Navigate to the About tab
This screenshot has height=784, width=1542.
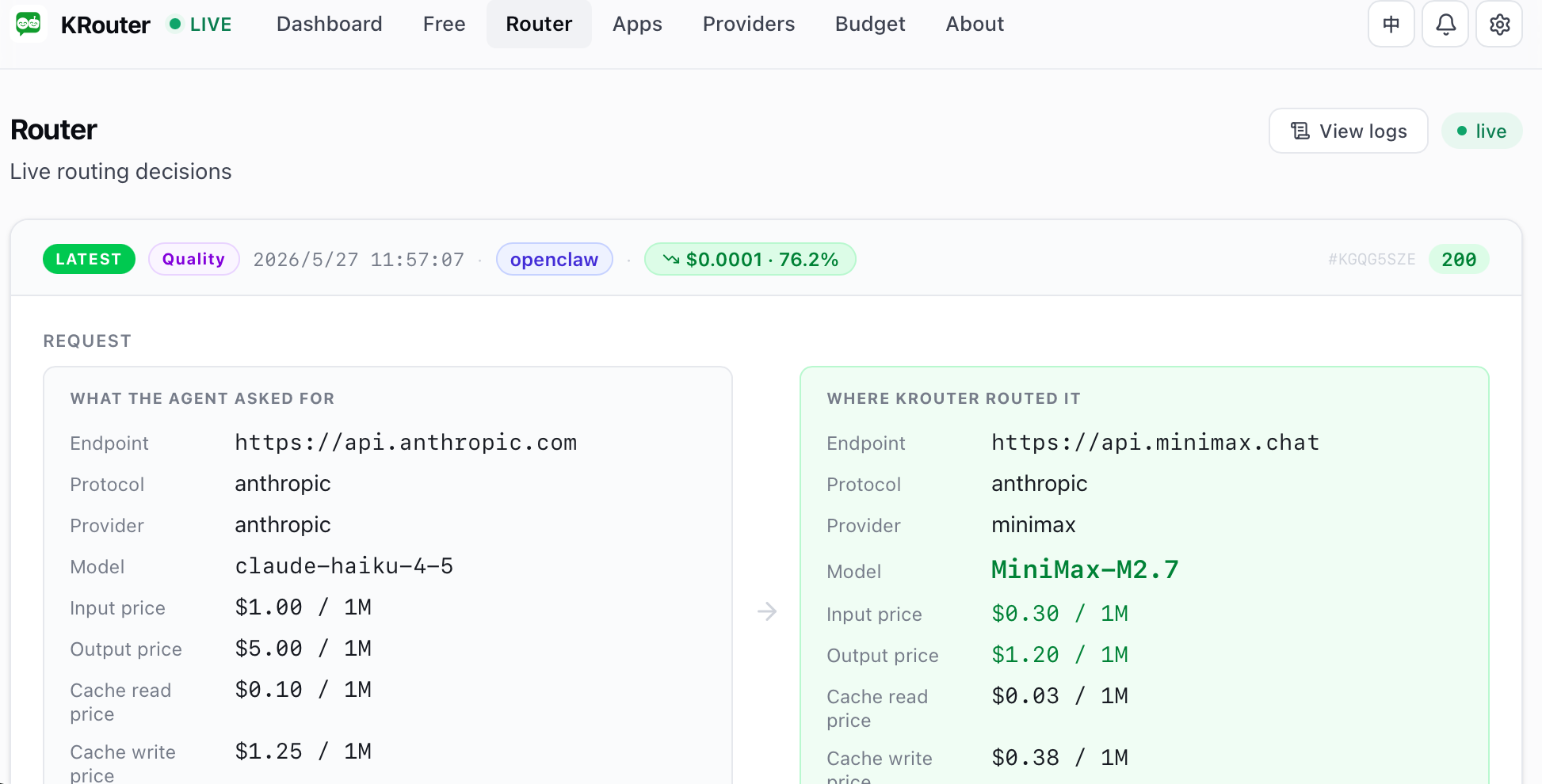975,24
